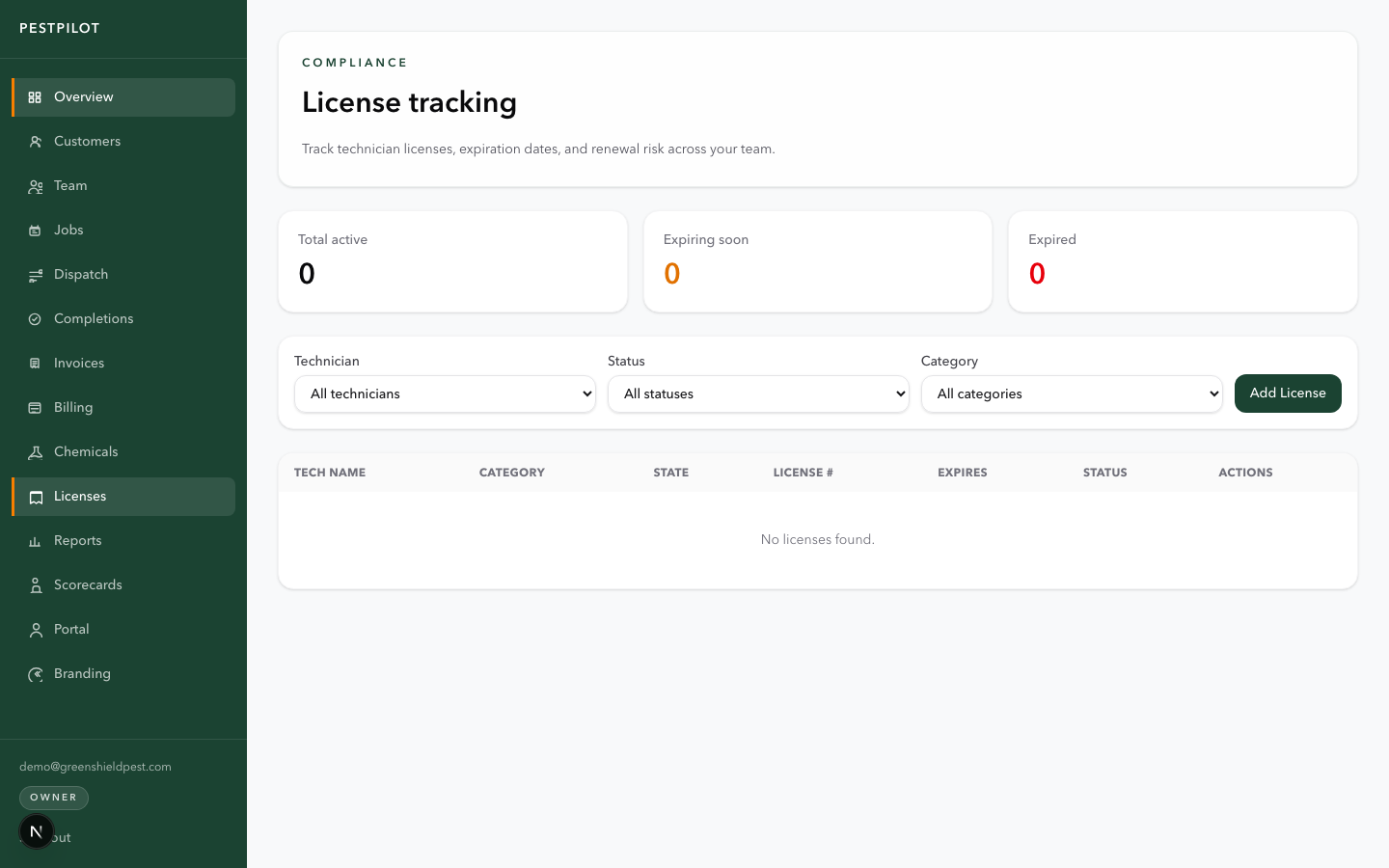
Task: Click the PESTPILOT logo text
Action: [x=60, y=28]
